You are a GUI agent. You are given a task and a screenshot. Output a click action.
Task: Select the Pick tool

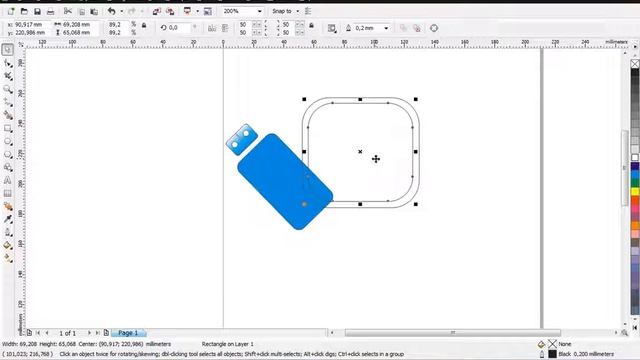tap(8, 50)
